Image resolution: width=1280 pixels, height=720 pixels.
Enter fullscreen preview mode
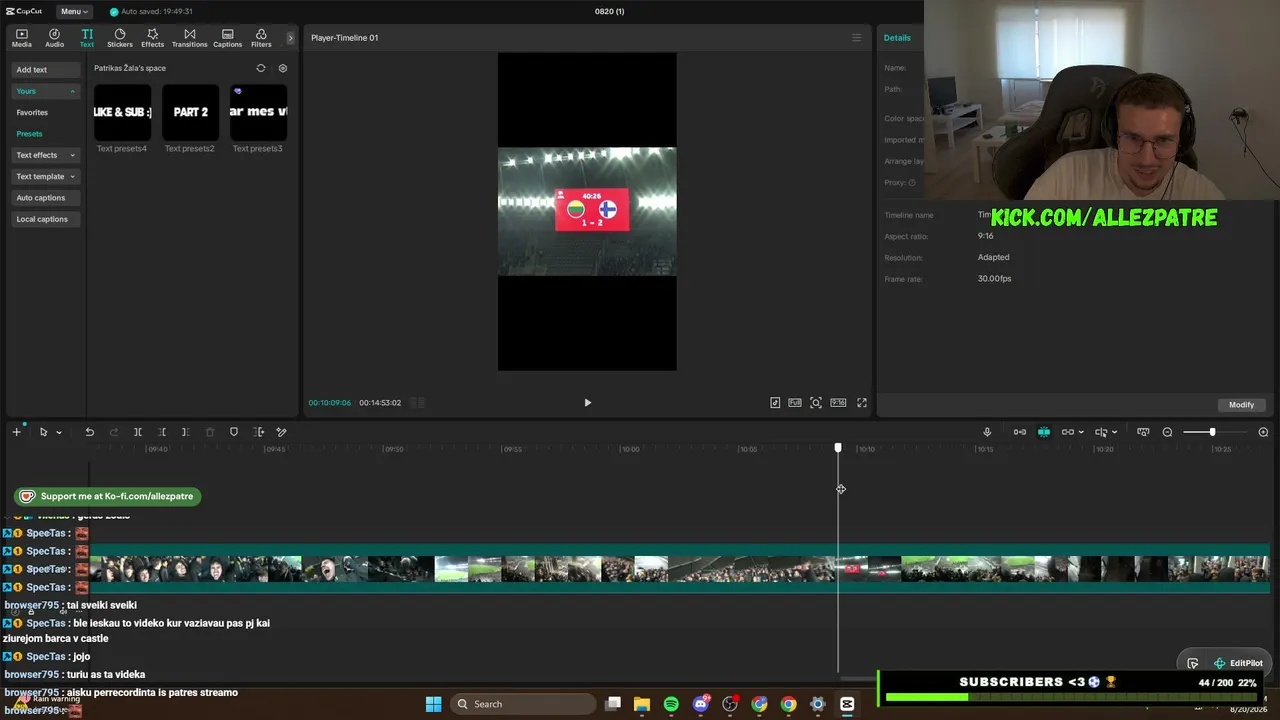862,403
